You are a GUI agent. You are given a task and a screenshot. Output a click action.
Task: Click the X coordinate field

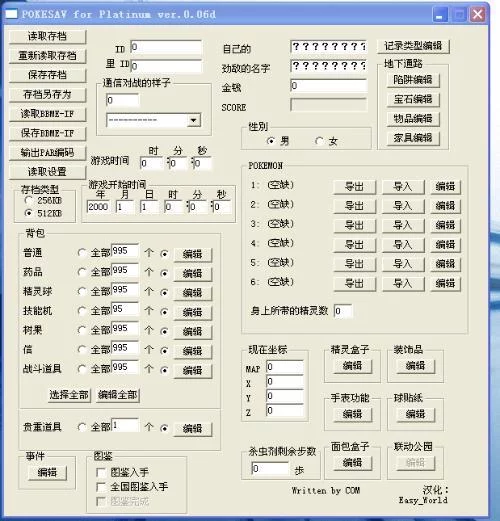(x=285, y=382)
